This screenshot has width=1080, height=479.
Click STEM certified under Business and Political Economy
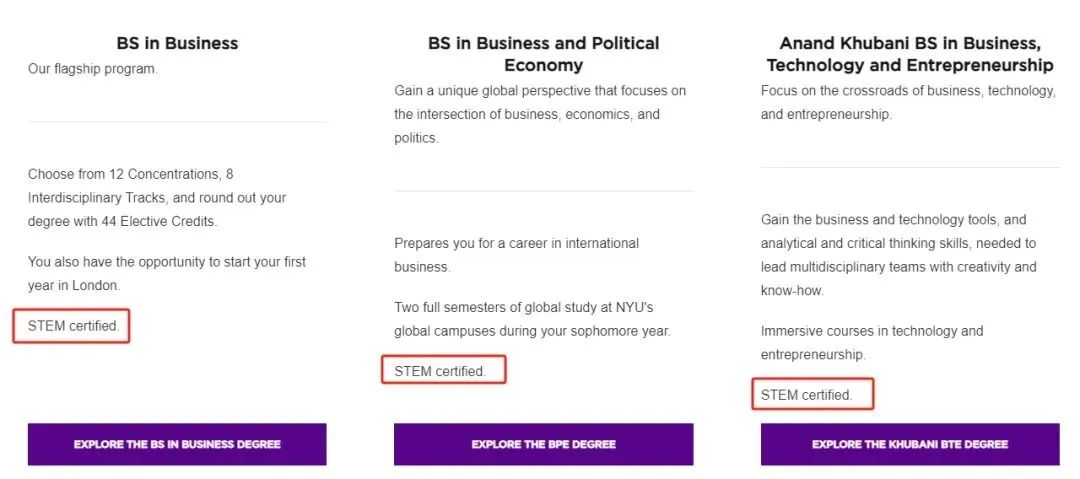click(440, 371)
